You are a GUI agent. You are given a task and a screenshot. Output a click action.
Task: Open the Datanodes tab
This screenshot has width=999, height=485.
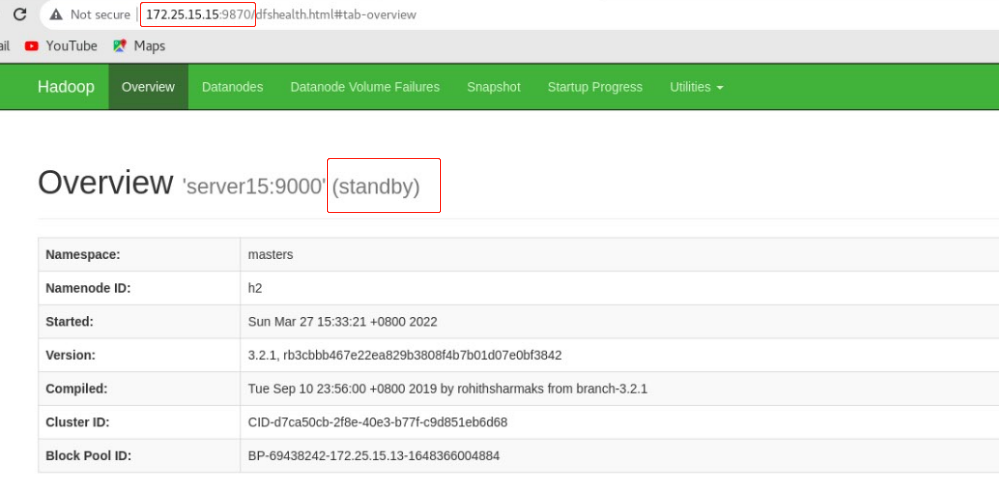coord(233,87)
